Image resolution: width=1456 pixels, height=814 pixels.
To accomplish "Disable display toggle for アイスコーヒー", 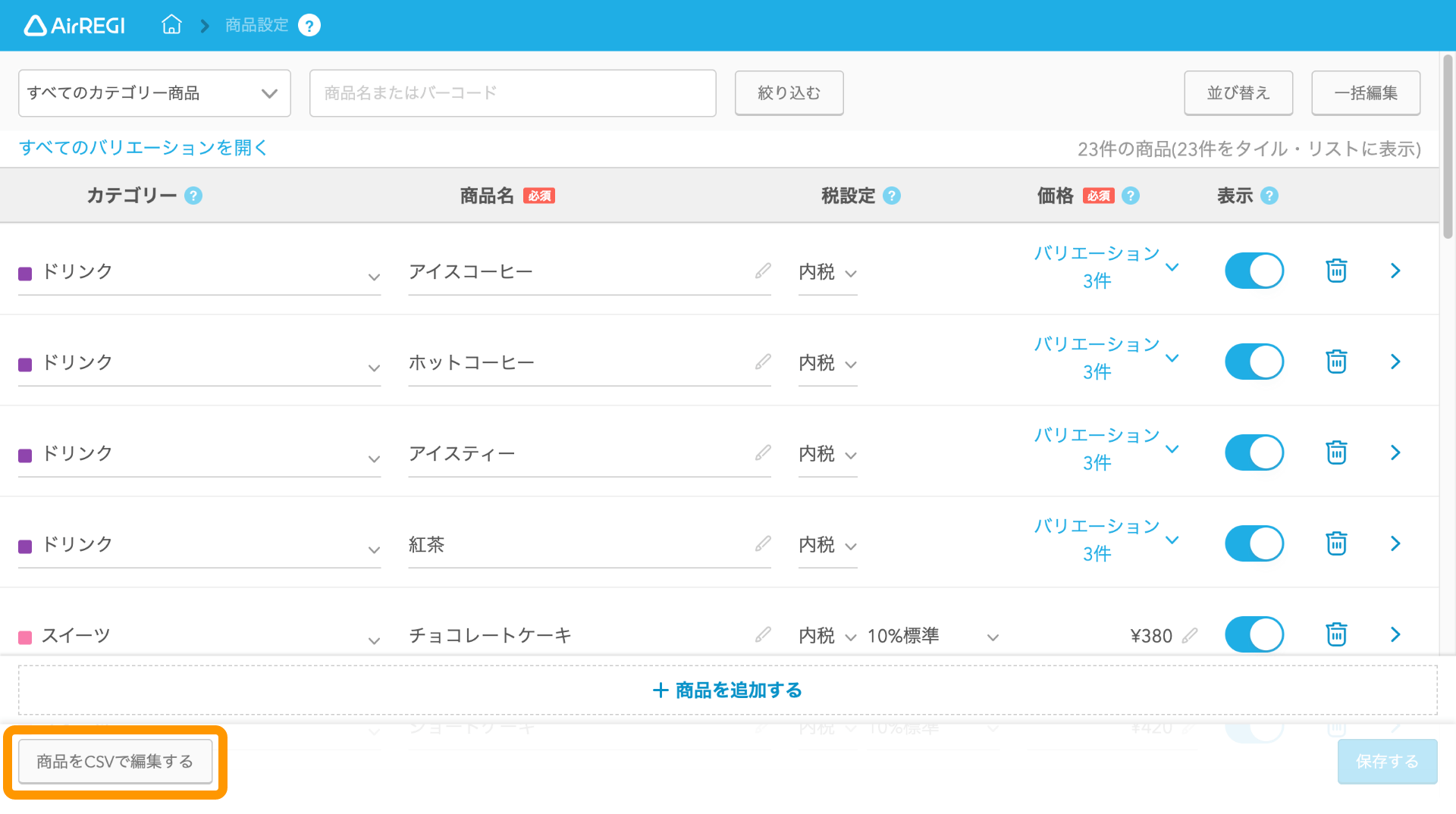I will pyautogui.click(x=1254, y=270).
